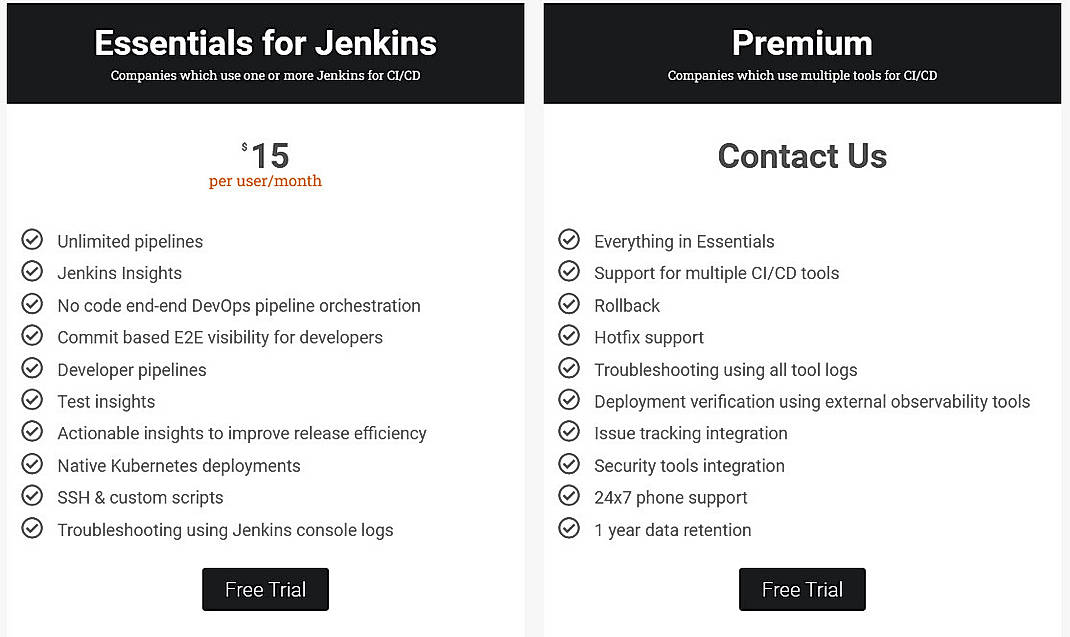Click the check icon next to Test insights

[x=33, y=400]
